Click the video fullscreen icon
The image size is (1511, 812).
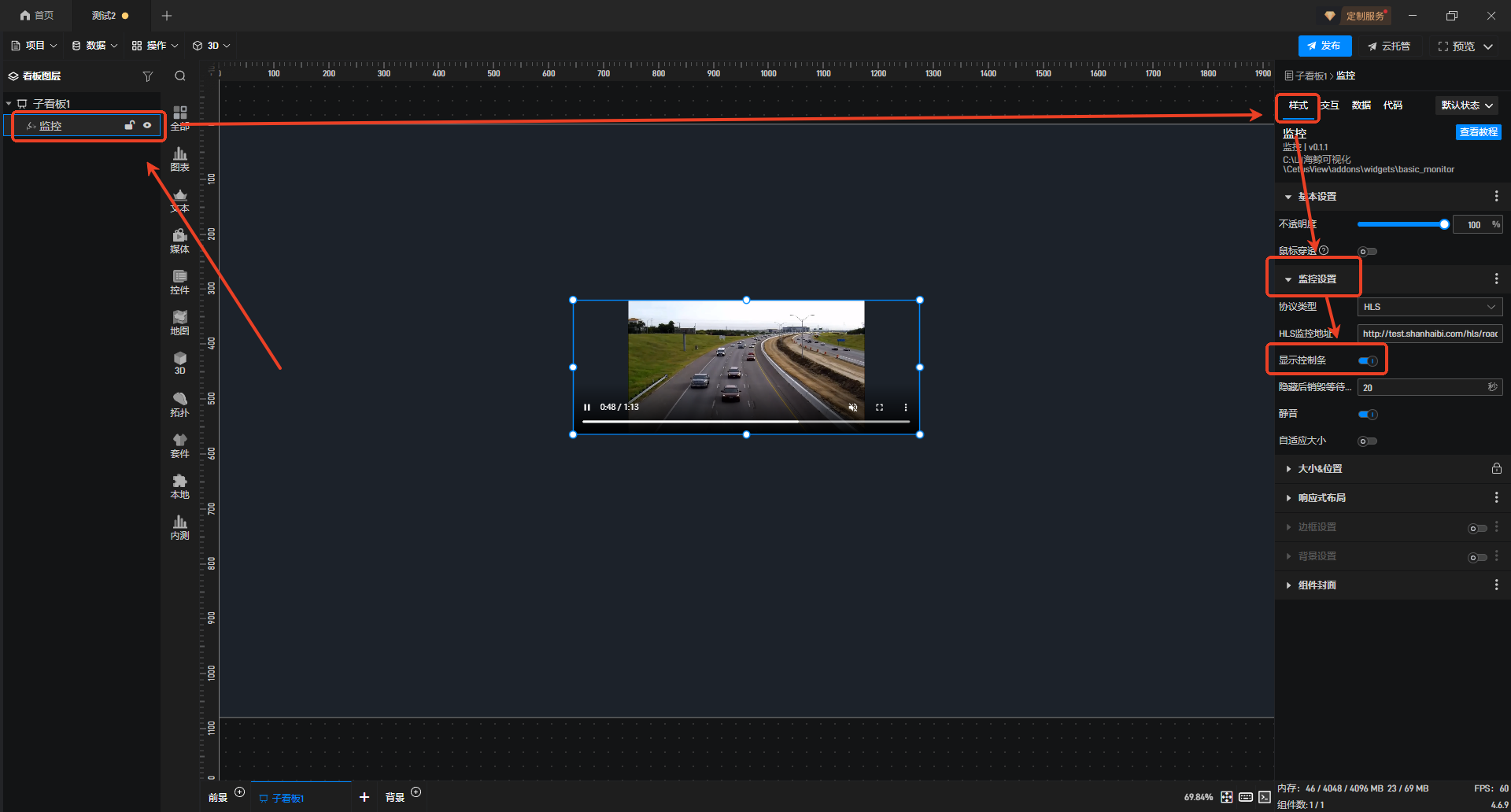pyautogui.click(x=879, y=408)
